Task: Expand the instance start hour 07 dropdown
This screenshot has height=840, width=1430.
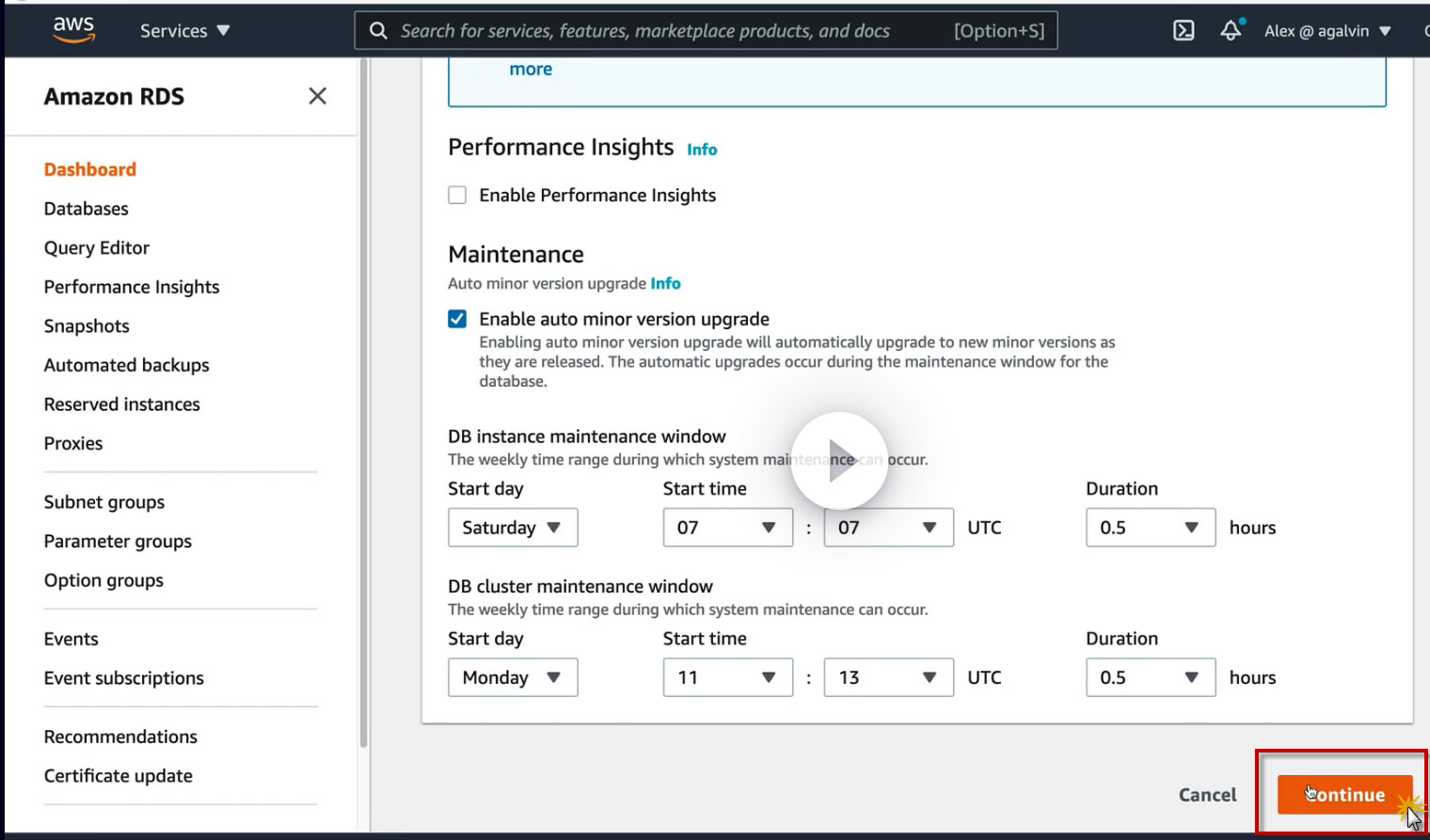Action: coord(727,528)
